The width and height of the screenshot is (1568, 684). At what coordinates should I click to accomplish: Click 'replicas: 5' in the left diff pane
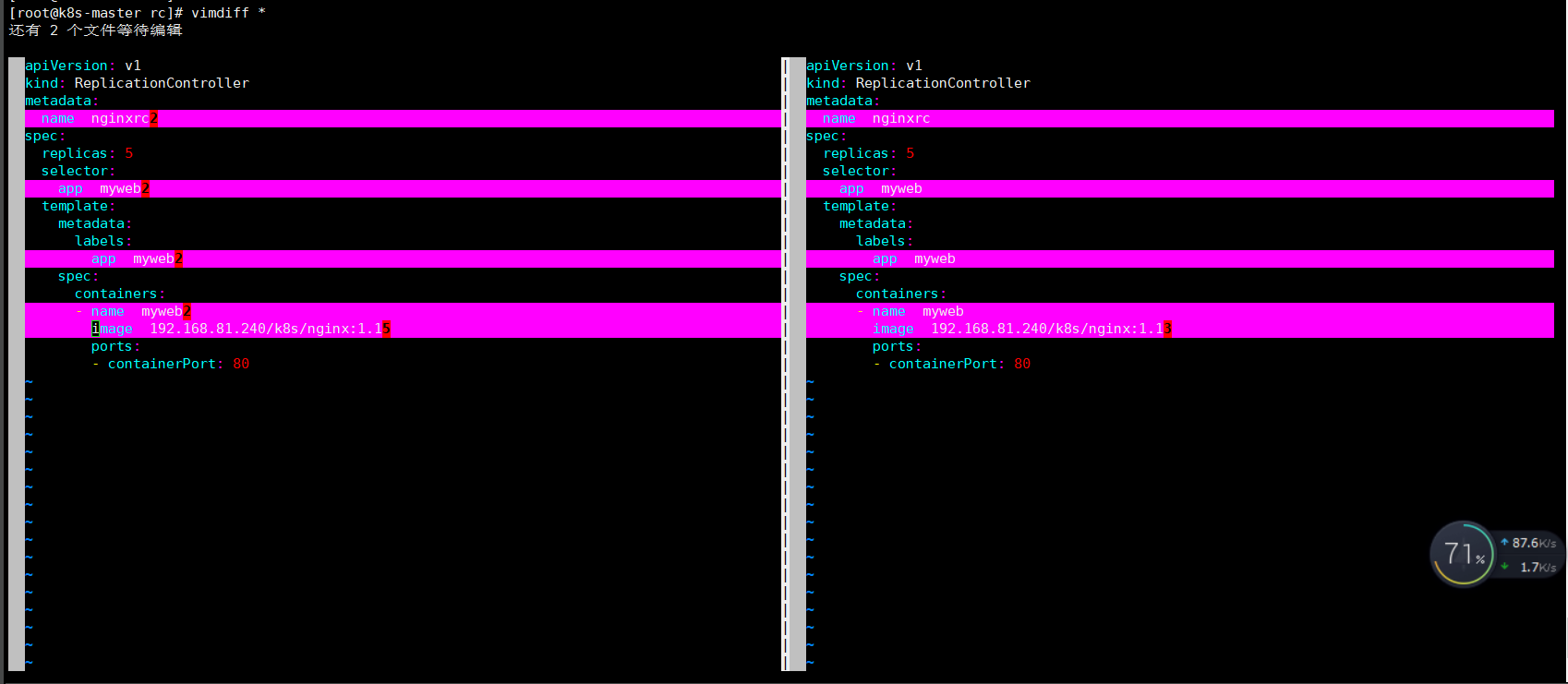tap(88, 153)
